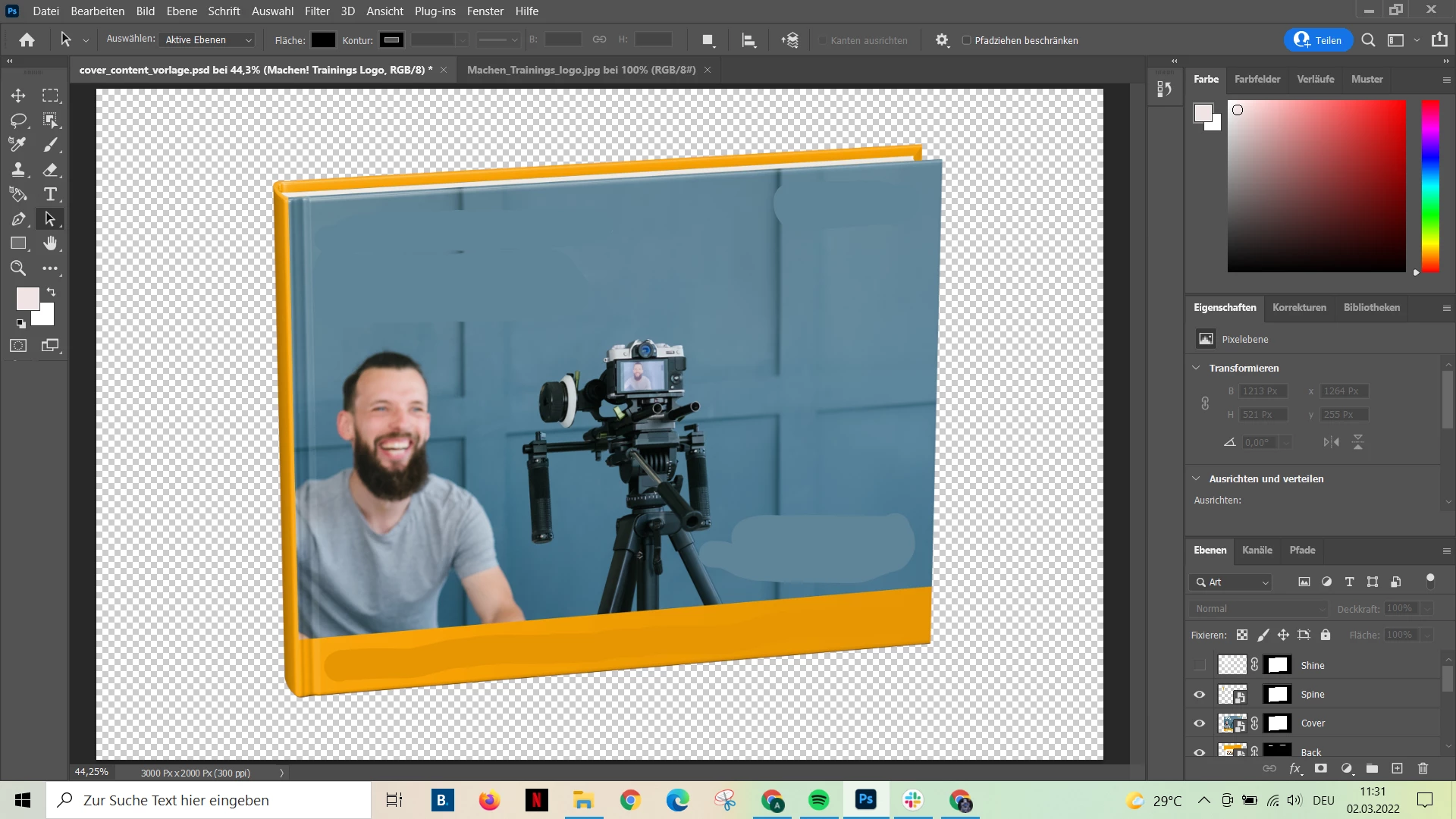The width and height of the screenshot is (1456, 819).
Task: Click the delete layer trash icon
Action: tap(1423, 768)
